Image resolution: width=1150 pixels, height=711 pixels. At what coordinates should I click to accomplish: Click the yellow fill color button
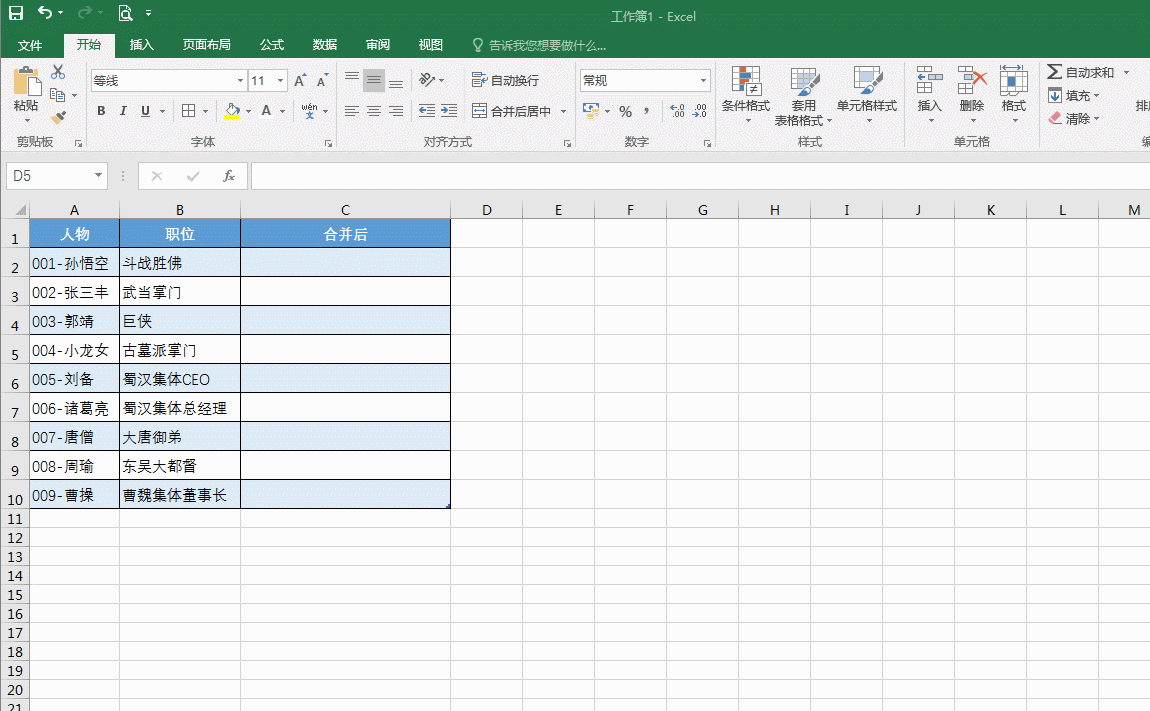(232, 111)
